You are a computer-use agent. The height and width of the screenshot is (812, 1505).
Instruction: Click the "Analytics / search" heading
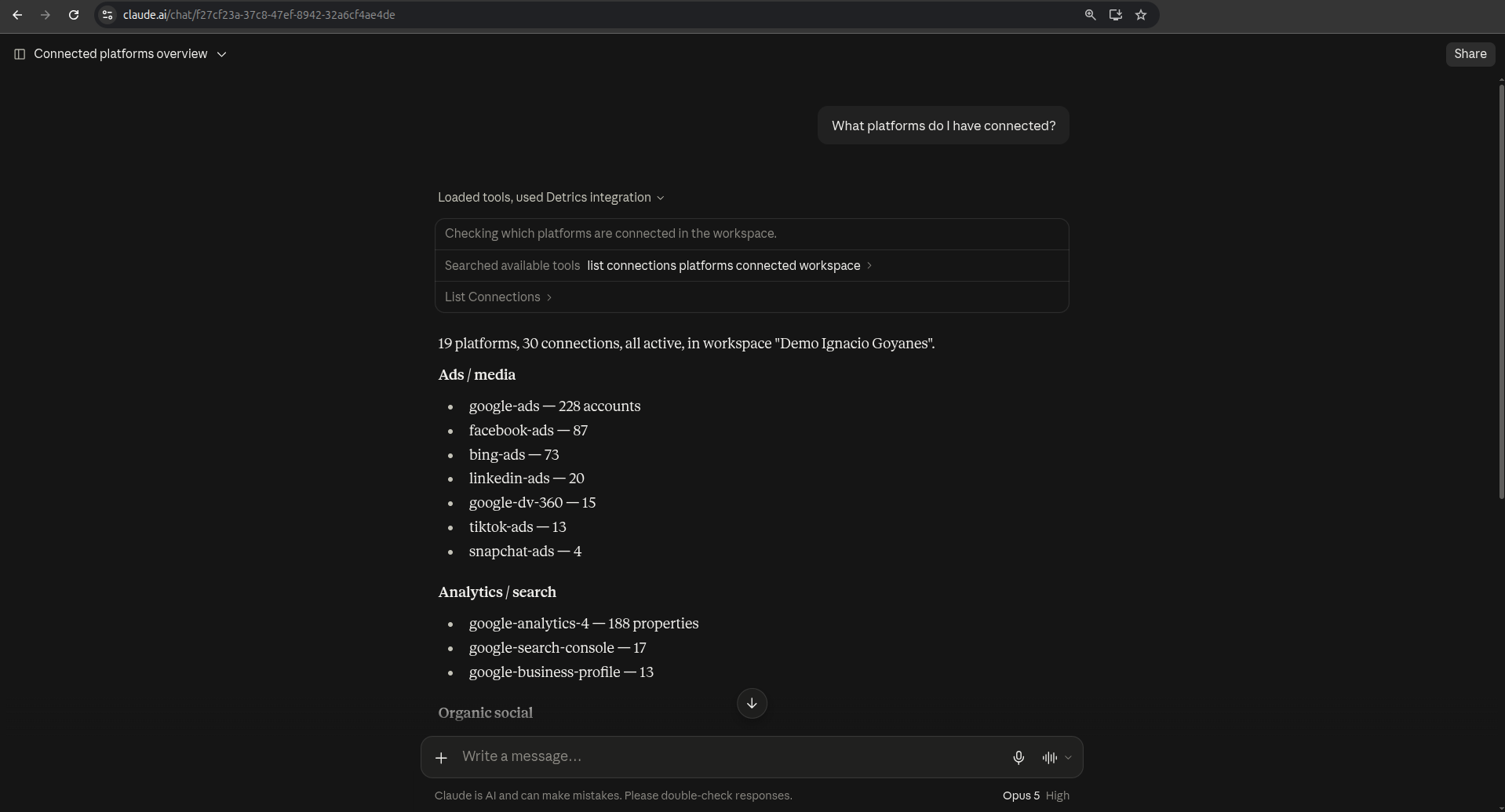(x=497, y=592)
